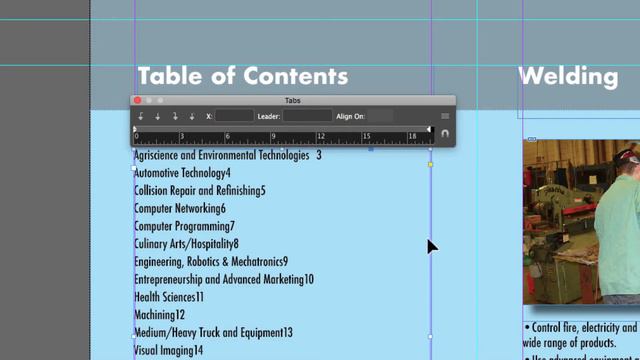The height and width of the screenshot is (360, 640).
Task: Select the Left-Justified Tab button
Action: [140, 116]
